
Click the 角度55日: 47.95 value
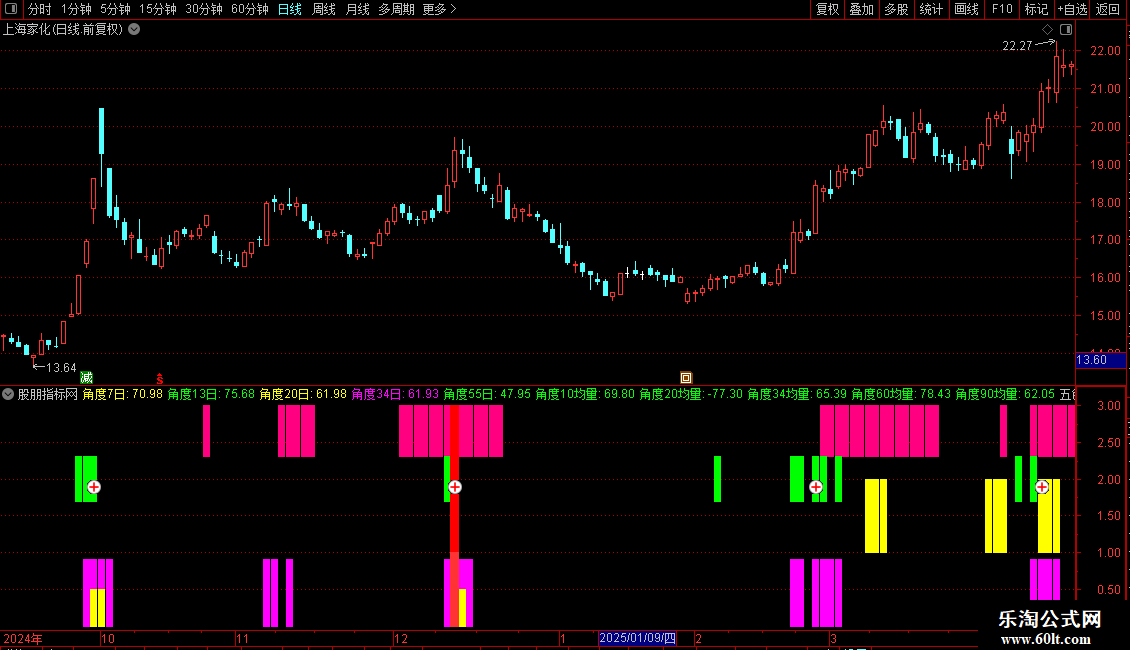point(487,394)
